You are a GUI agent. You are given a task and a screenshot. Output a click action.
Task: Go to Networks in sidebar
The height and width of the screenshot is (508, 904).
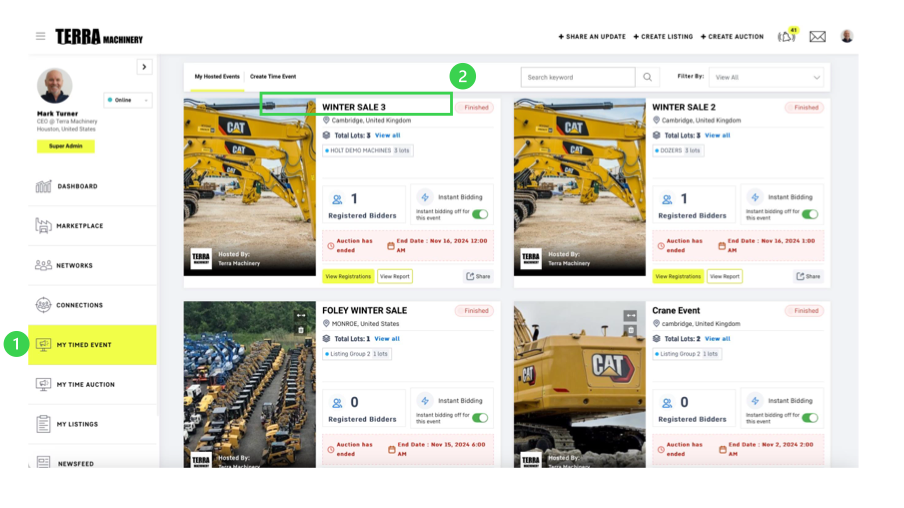pyautogui.click(x=92, y=265)
